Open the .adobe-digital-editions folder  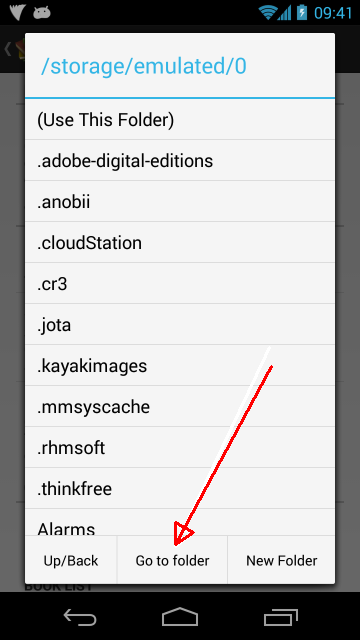180,160
